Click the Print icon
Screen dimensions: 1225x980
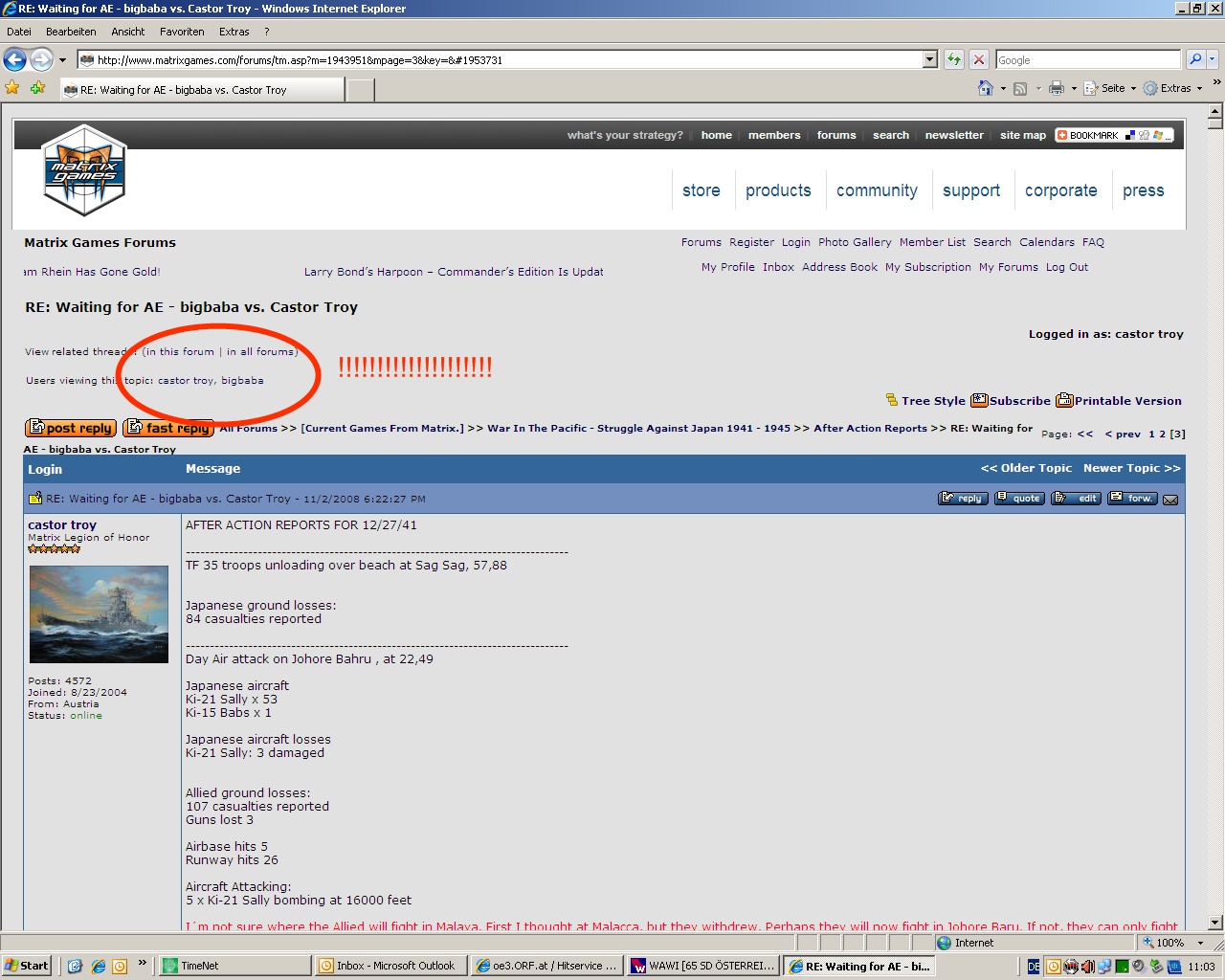tap(1057, 88)
